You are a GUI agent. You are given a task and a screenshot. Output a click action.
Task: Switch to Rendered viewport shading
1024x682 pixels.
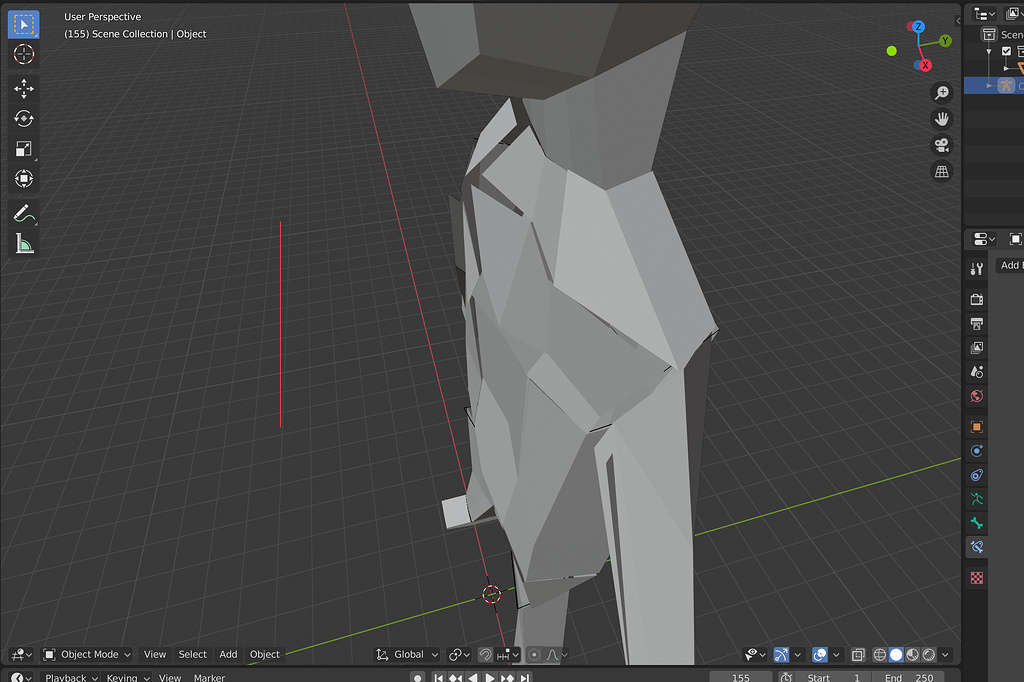929,655
